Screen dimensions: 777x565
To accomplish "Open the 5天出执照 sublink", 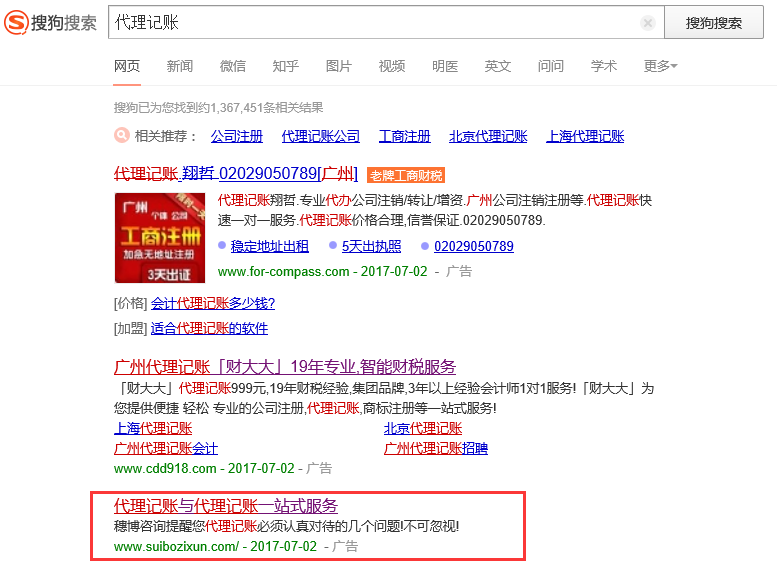I will [x=372, y=246].
